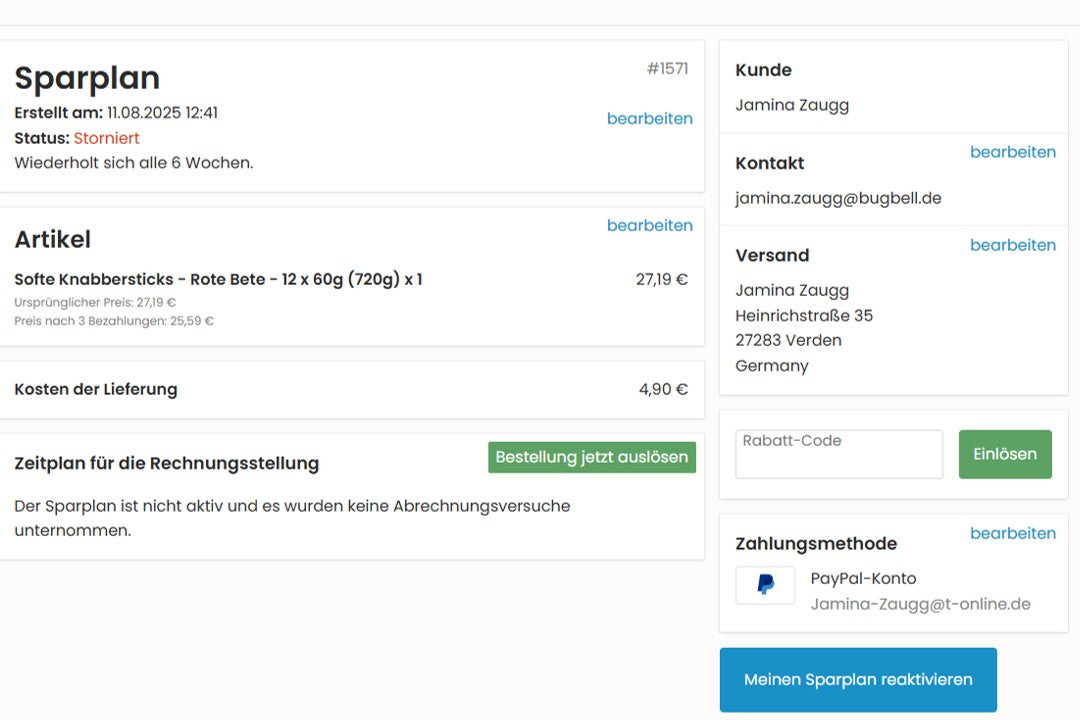Edit the Sparplan details via bearbeiten
Image resolution: width=1080 pixels, height=720 pixels.
pos(649,118)
